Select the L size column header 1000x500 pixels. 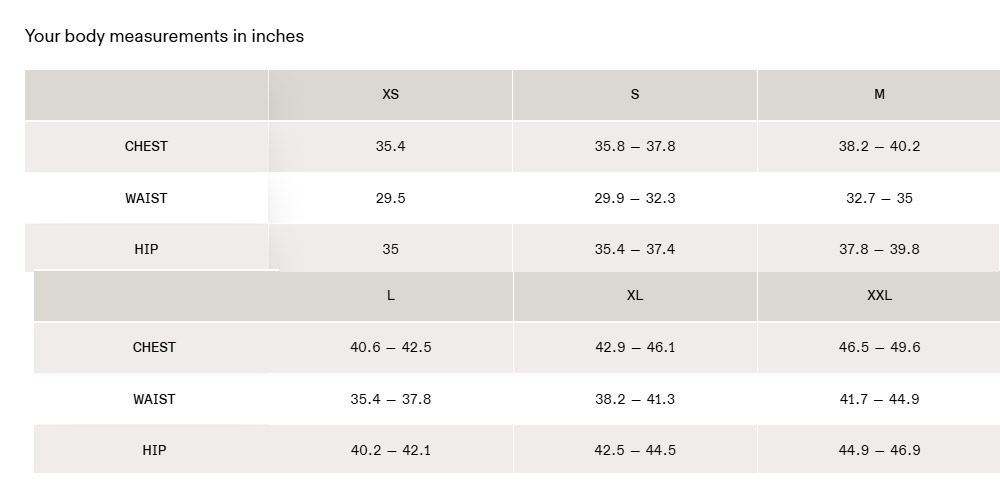tap(390, 295)
